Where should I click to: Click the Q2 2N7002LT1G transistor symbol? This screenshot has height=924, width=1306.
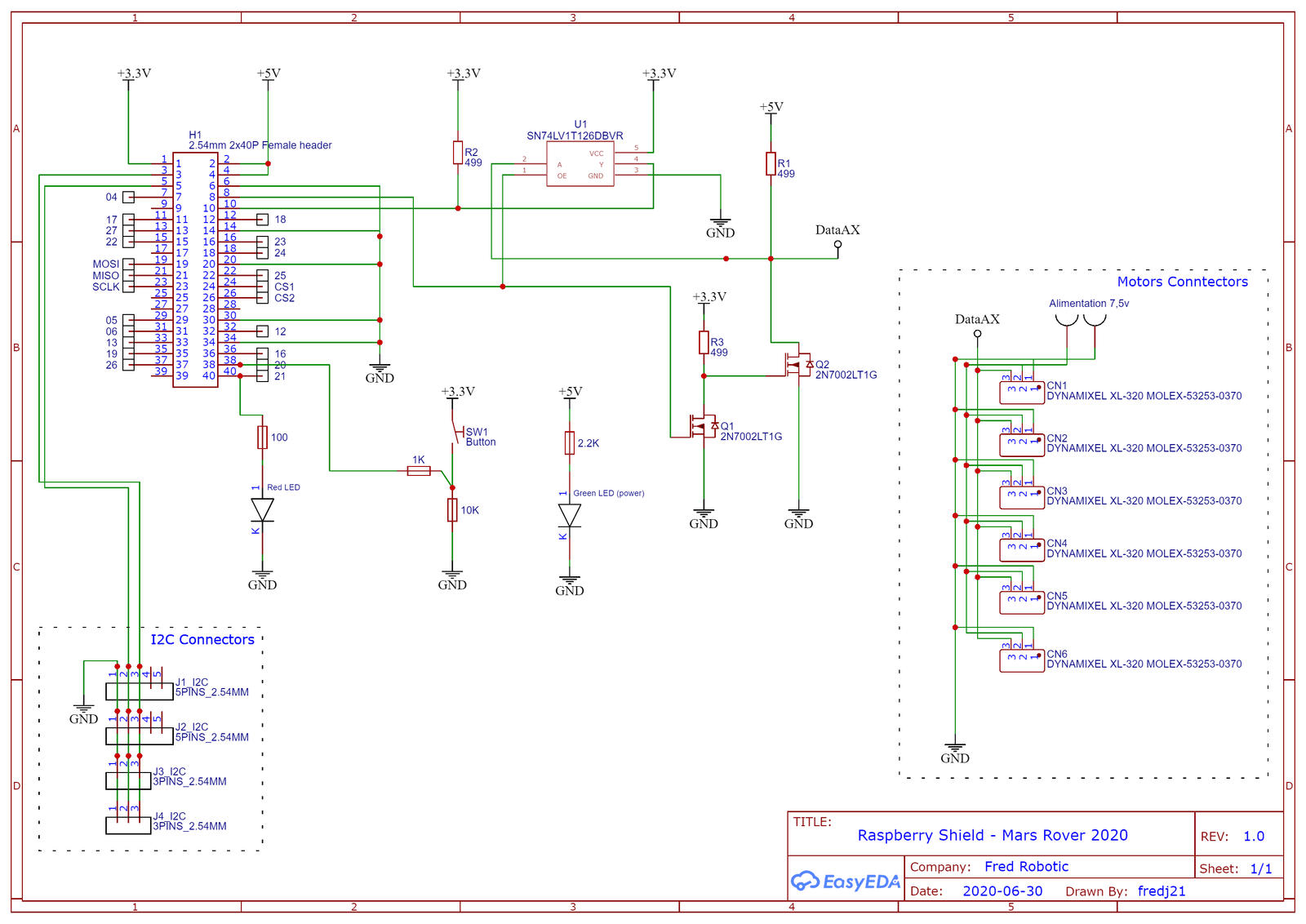799,363
